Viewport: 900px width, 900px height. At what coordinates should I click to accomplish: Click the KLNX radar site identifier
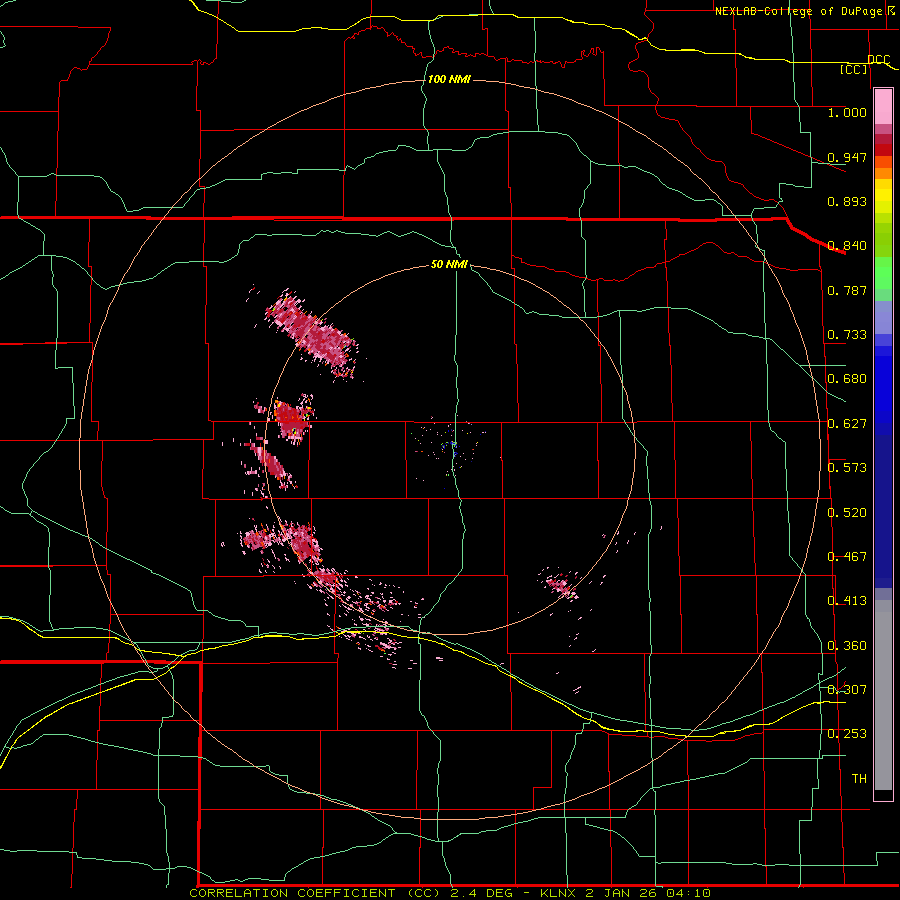click(x=558, y=893)
